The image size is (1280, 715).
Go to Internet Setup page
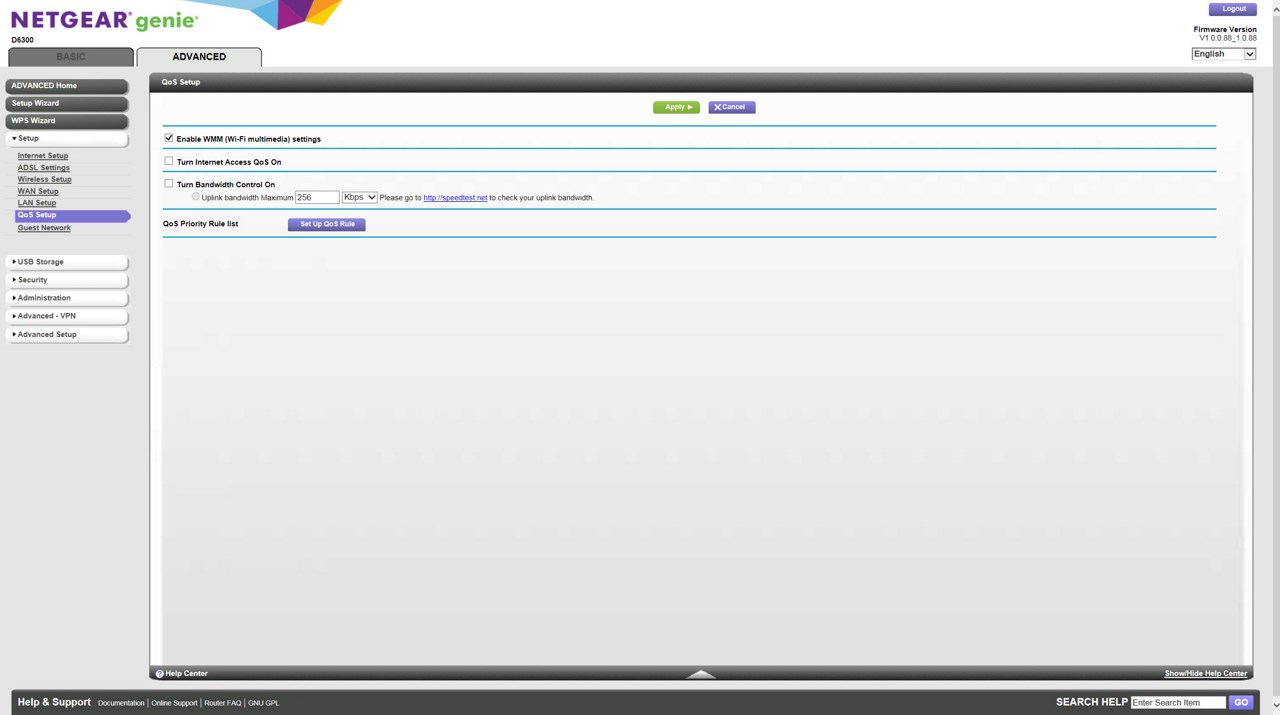[x=43, y=156]
